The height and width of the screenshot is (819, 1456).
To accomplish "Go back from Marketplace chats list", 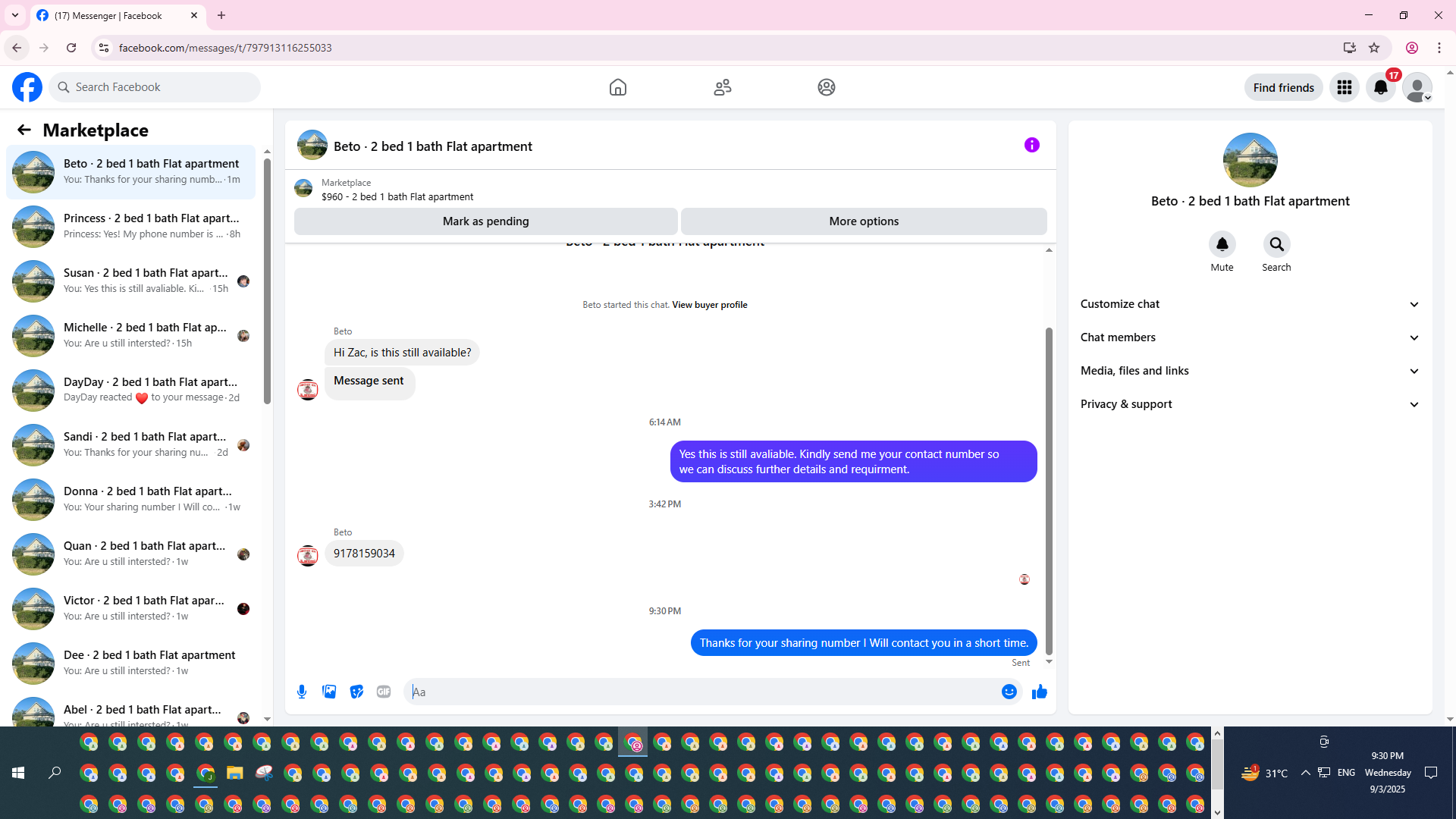I will 24,130.
